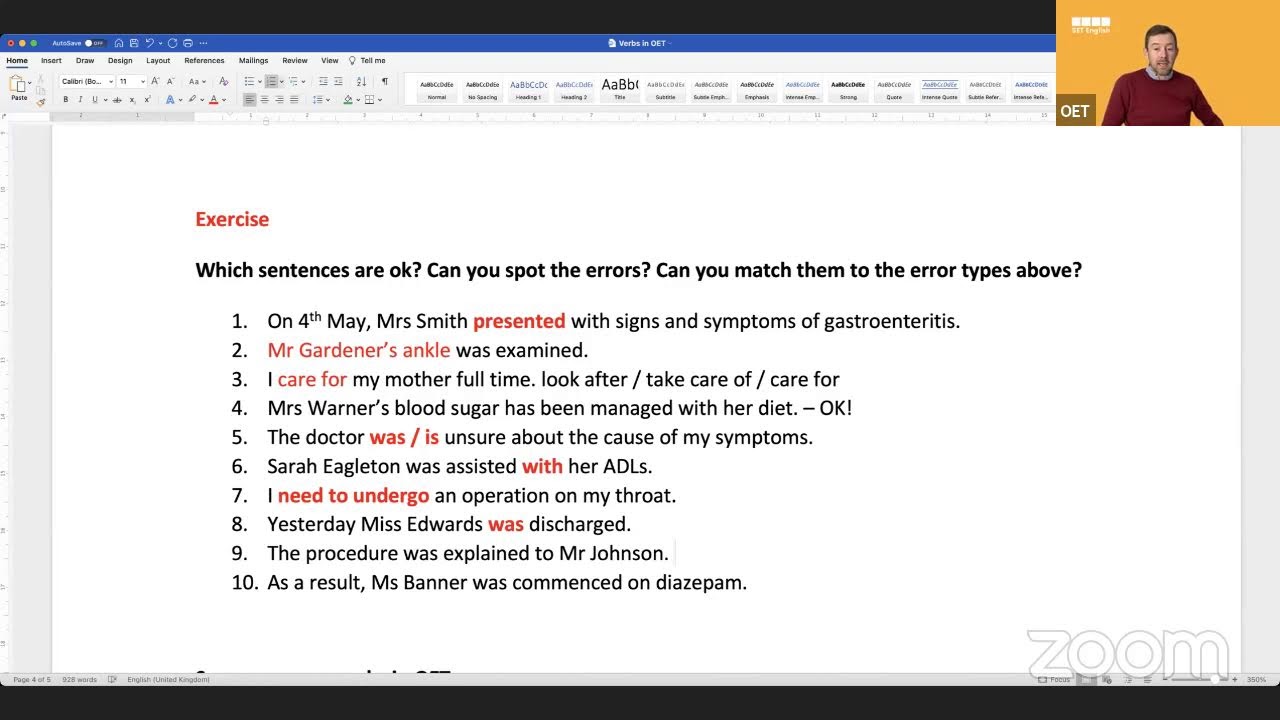Screen dimensions: 1280x720
Task: Toggle the AutoSave switch
Action: [x=95, y=43]
